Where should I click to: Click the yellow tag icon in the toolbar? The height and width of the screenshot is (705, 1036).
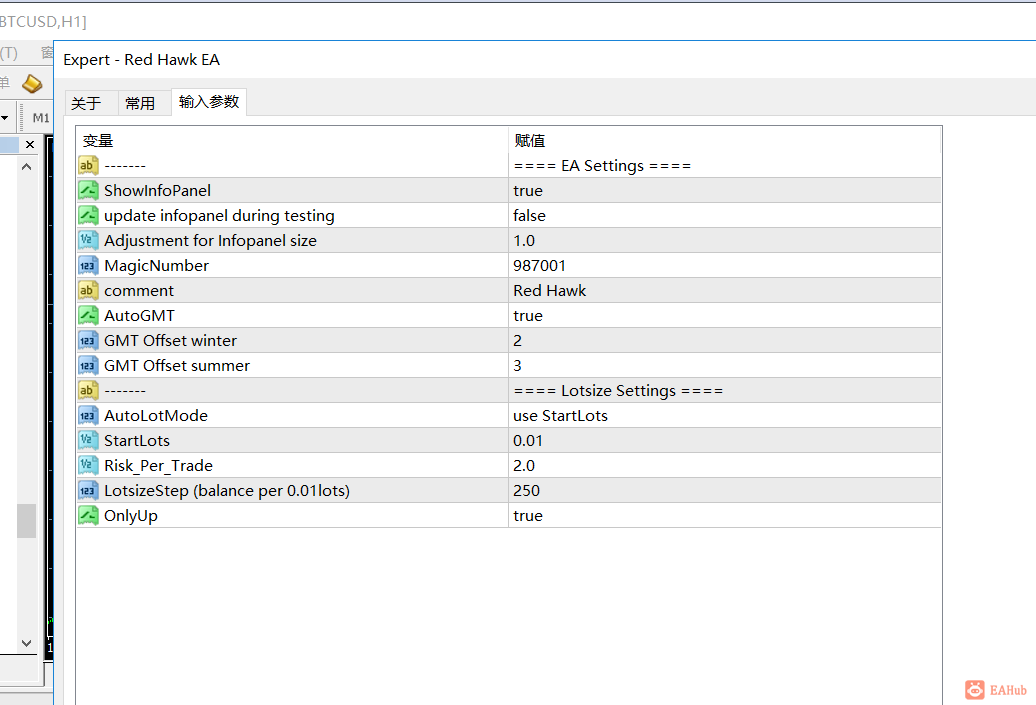tap(32, 84)
